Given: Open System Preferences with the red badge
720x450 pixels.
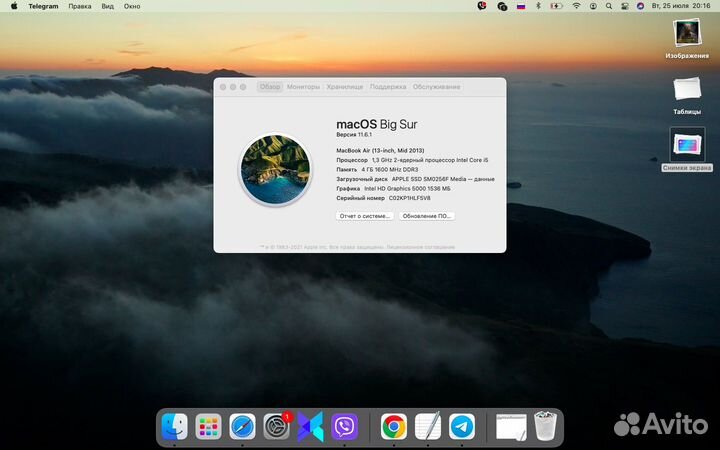Looking at the screenshot, I should point(276,427).
